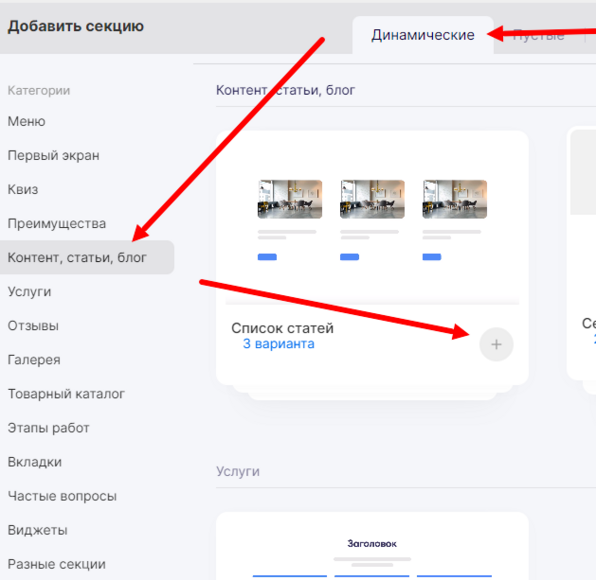596x580 pixels.
Task: Select the Первый экран category
Action: coord(54,155)
